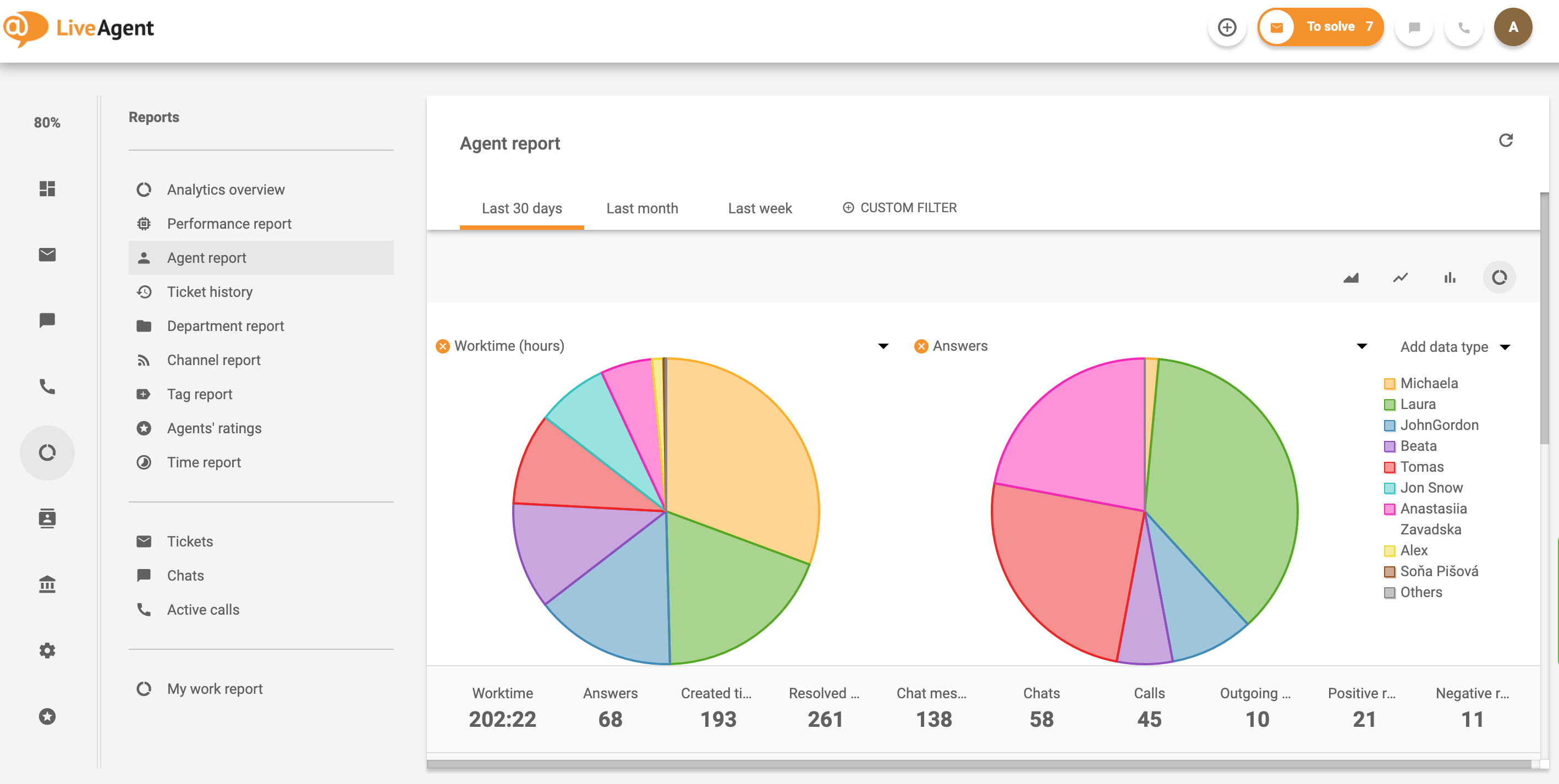Add a custom filter
The height and width of the screenshot is (784, 1559).
pyautogui.click(x=900, y=207)
